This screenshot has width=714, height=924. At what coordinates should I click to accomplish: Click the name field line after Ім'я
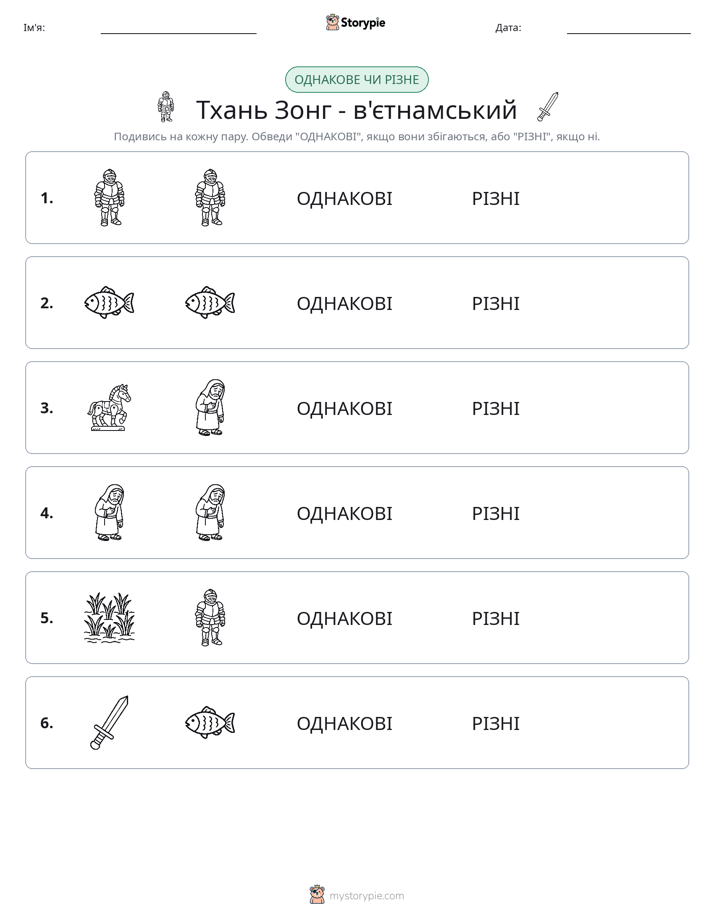tap(178, 28)
